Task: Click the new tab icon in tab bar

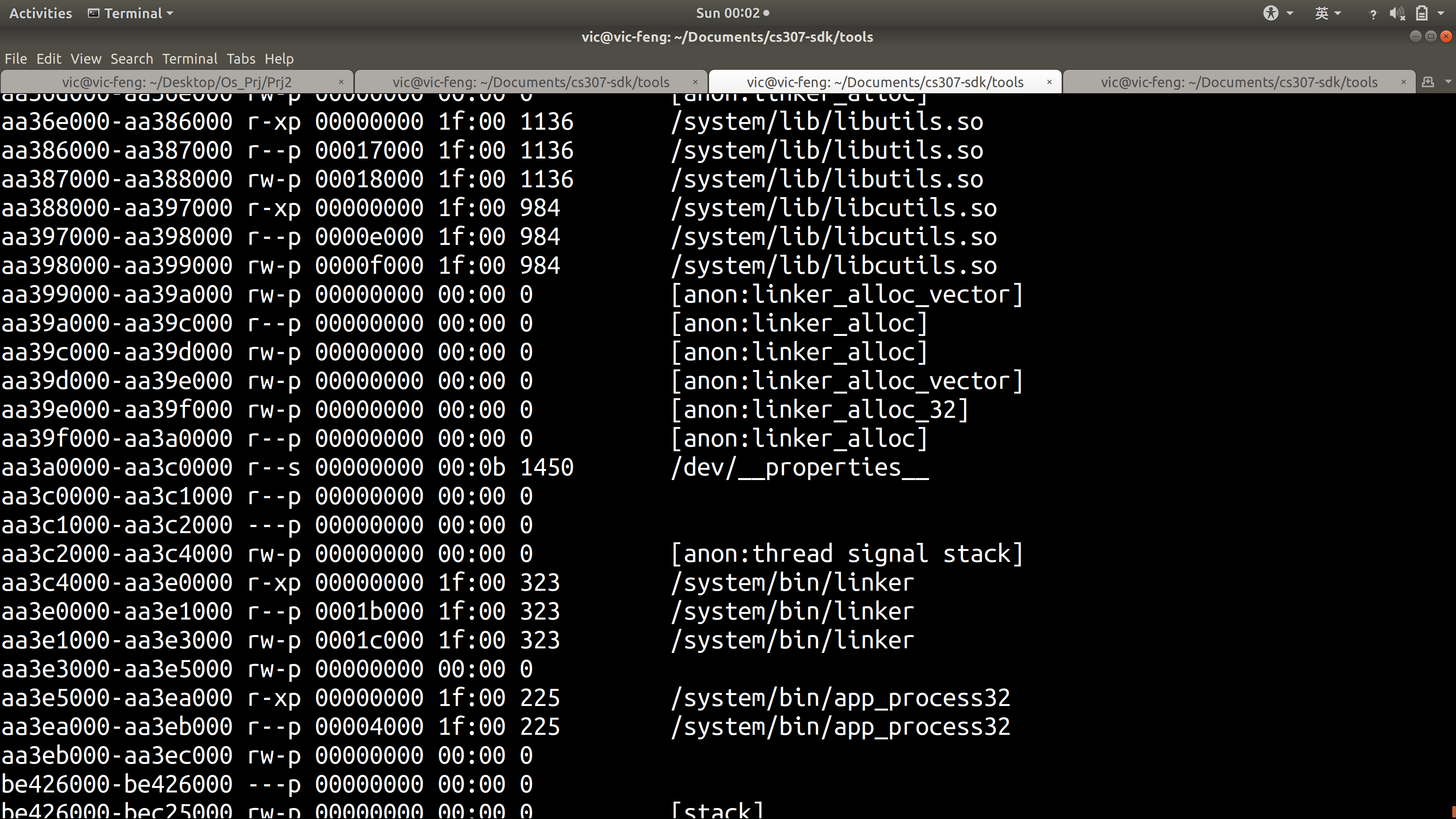Action: (x=1428, y=82)
